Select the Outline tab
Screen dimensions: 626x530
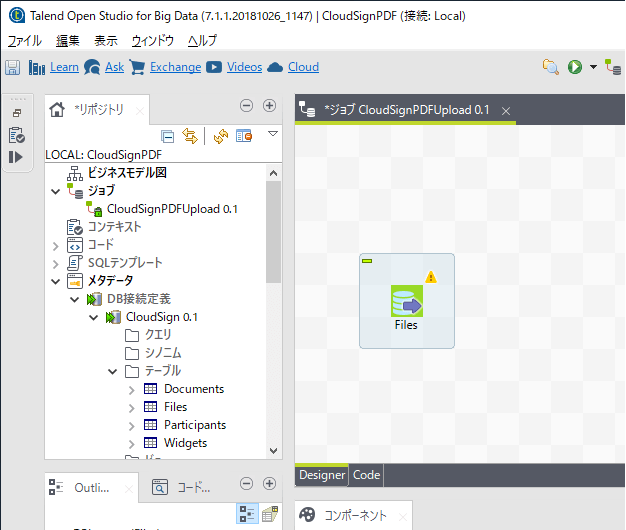92,488
